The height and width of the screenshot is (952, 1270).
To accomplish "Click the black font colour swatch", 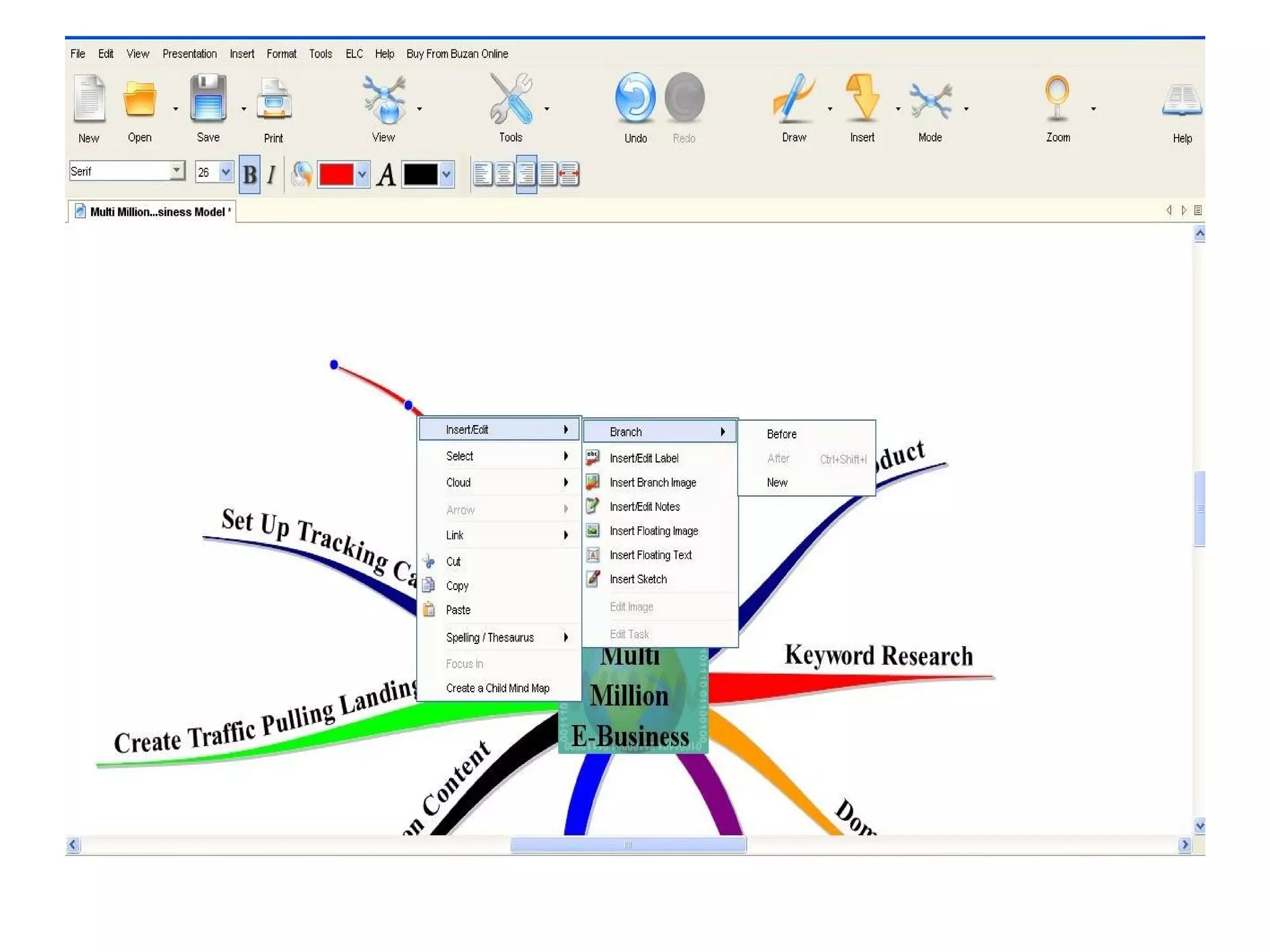I will point(420,175).
